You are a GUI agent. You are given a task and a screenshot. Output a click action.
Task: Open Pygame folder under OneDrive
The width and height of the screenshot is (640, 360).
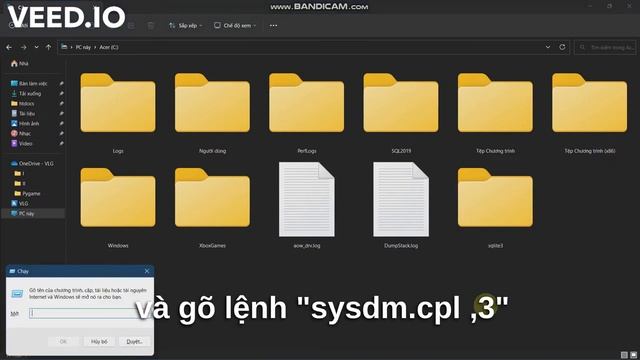(27, 193)
